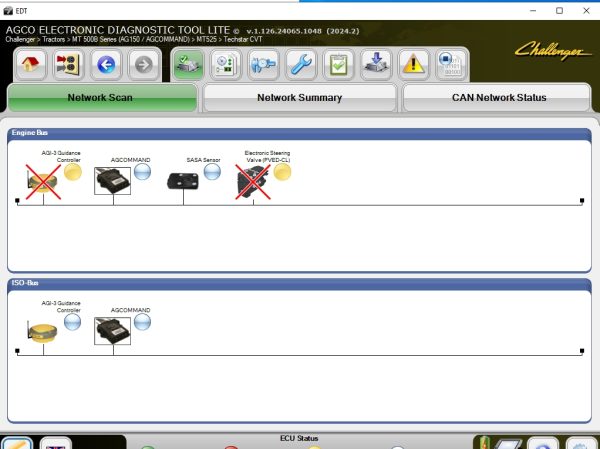Open the data log stop icon
This screenshot has height=449, width=600.
(452, 65)
